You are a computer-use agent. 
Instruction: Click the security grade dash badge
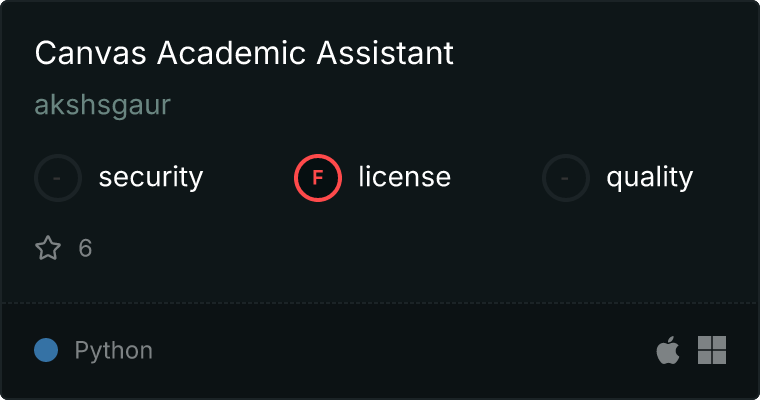point(58,178)
